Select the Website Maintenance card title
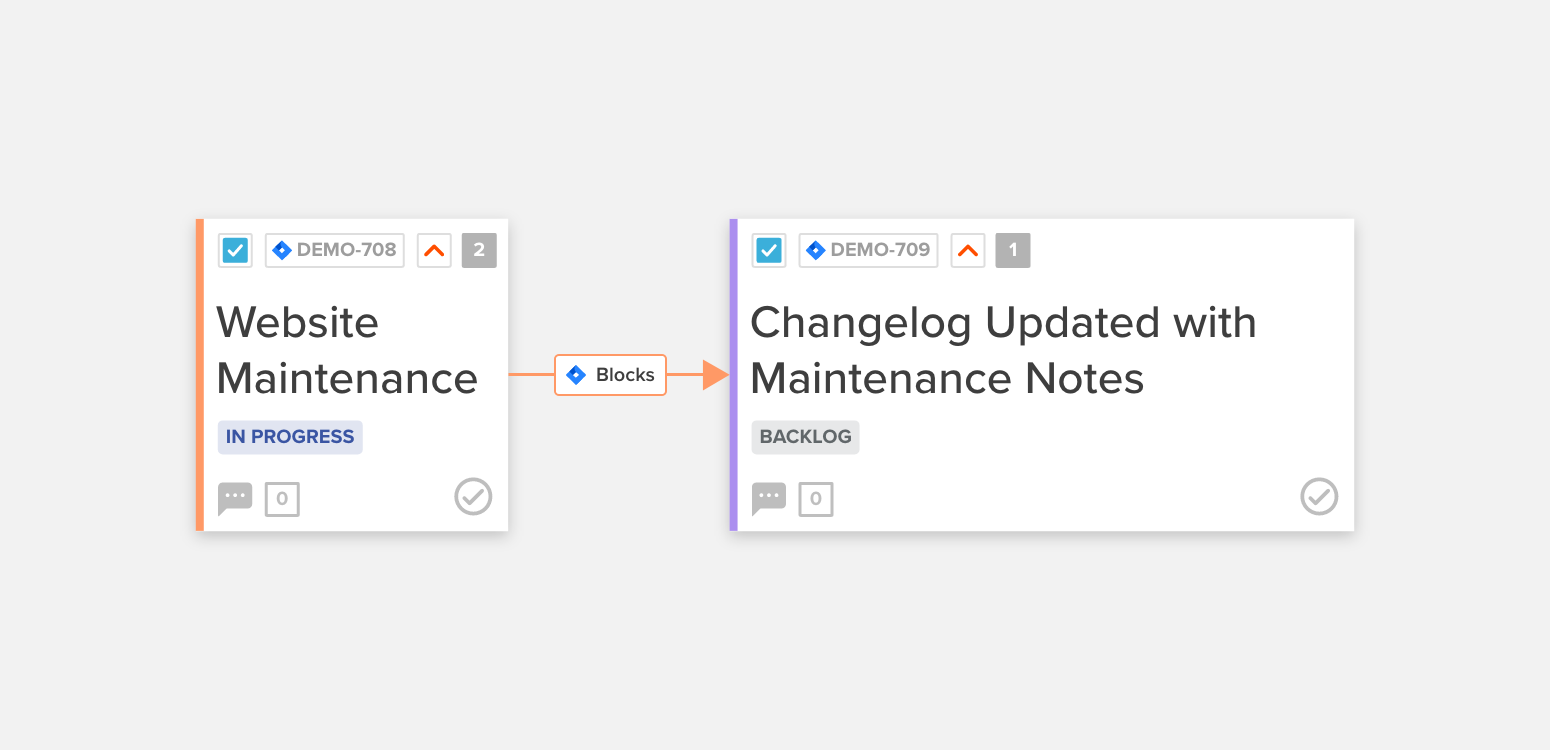The image size is (1550, 750). coord(347,350)
